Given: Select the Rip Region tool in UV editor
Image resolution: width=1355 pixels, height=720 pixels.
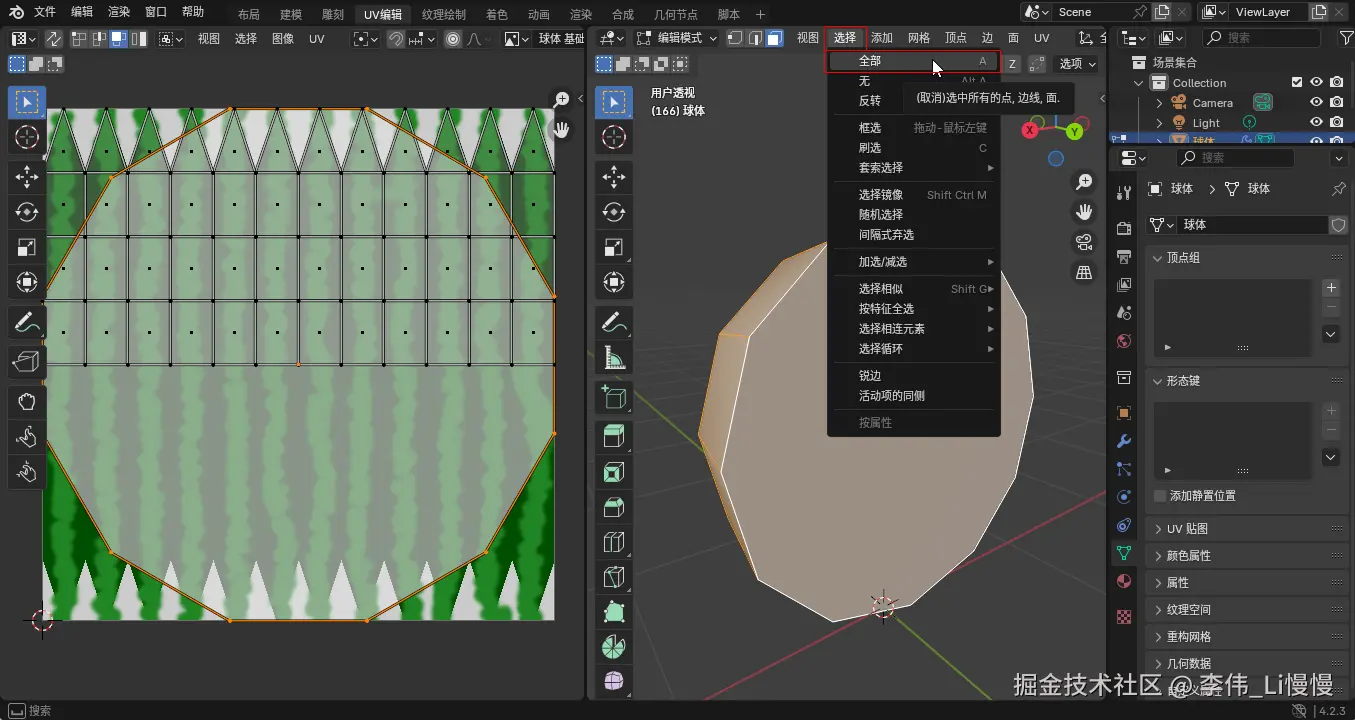Looking at the screenshot, I should 27,361.
